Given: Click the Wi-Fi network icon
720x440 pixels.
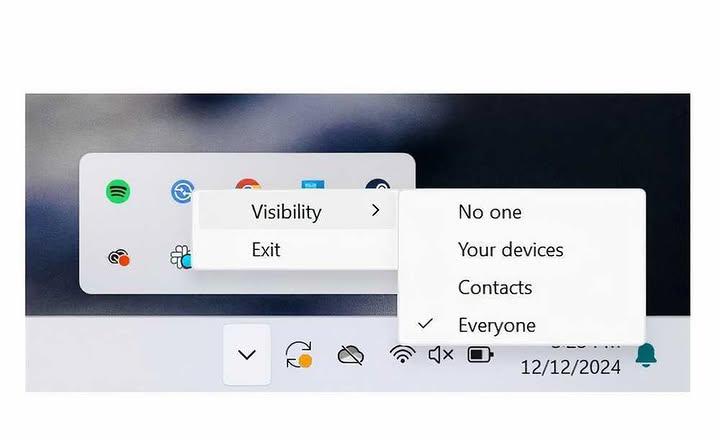Looking at the screenshot, I should click(x=402, y=354).
